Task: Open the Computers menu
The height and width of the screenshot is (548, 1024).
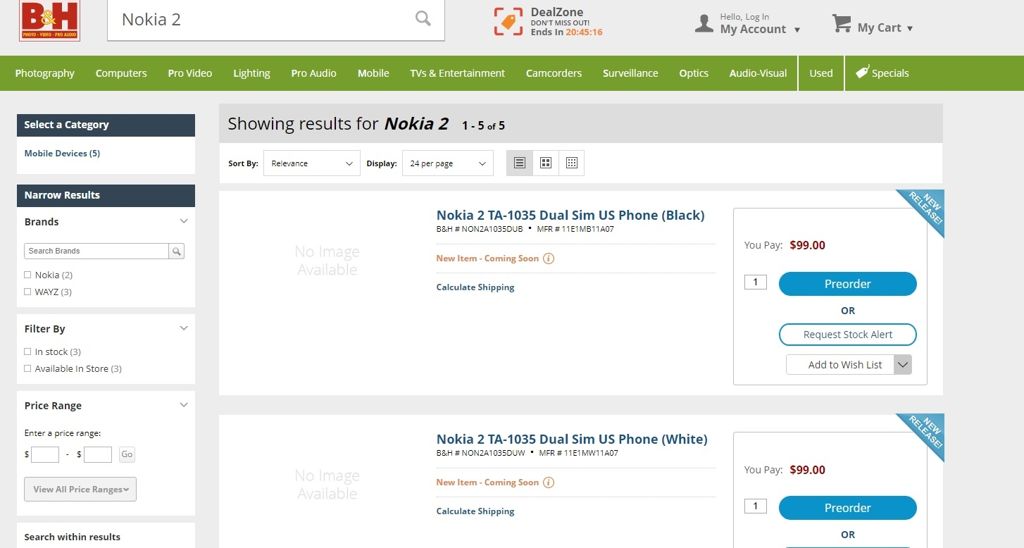Action: 121,73
